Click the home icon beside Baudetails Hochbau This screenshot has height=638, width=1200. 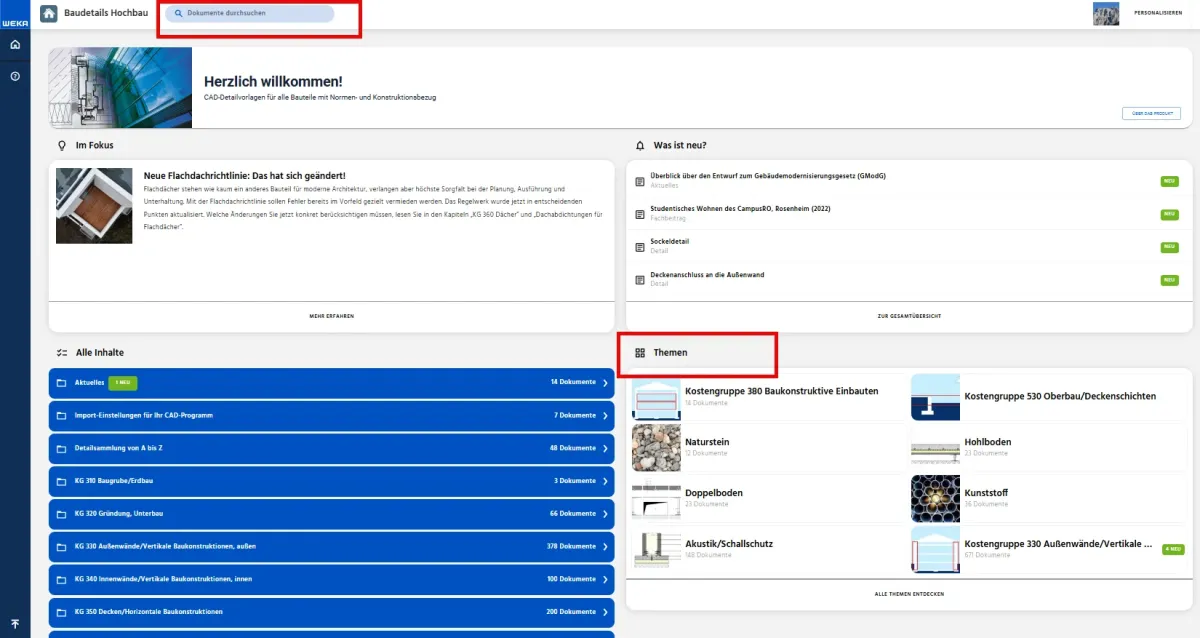(x=48, y=14)
